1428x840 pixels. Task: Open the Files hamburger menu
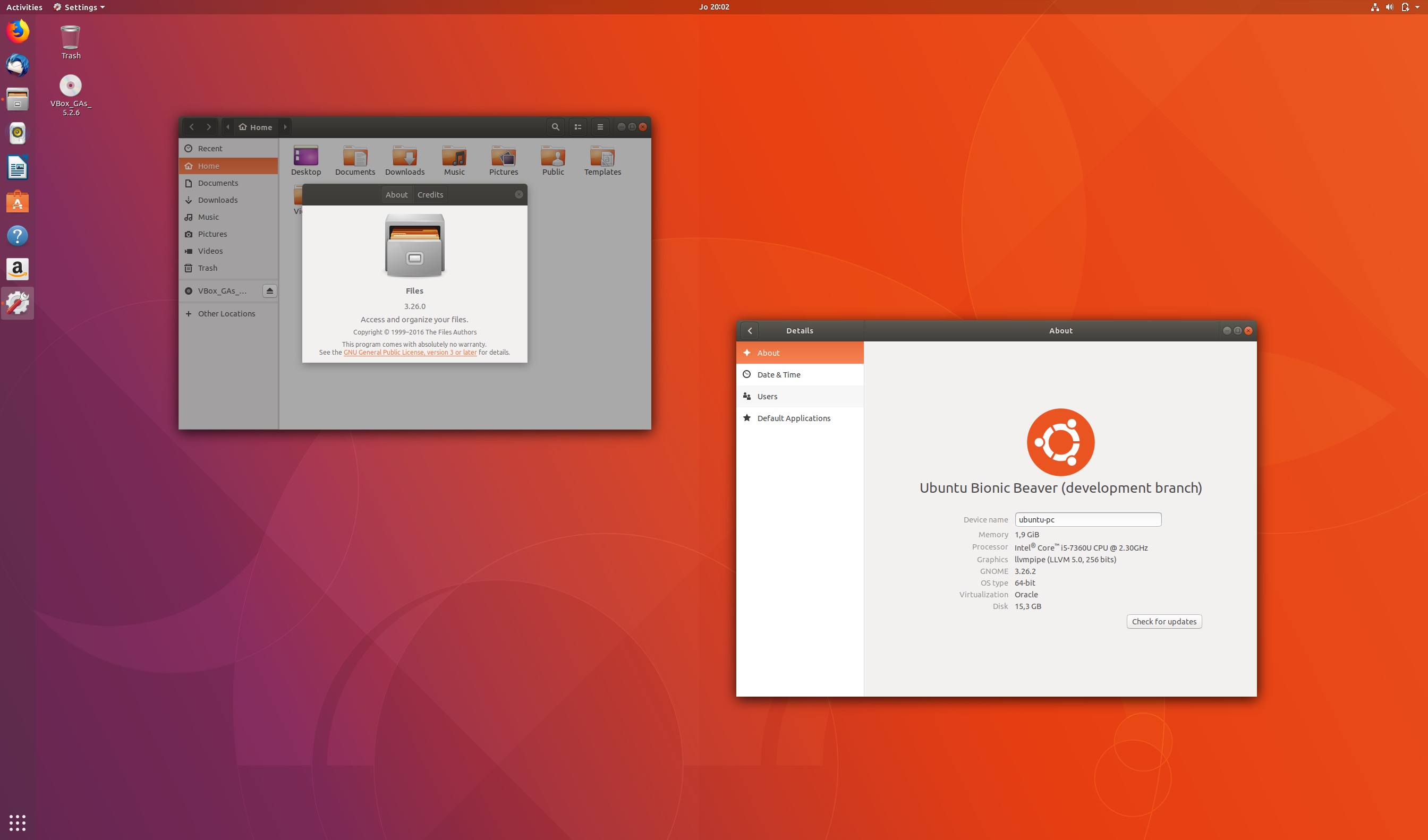[x=600, y=127]
